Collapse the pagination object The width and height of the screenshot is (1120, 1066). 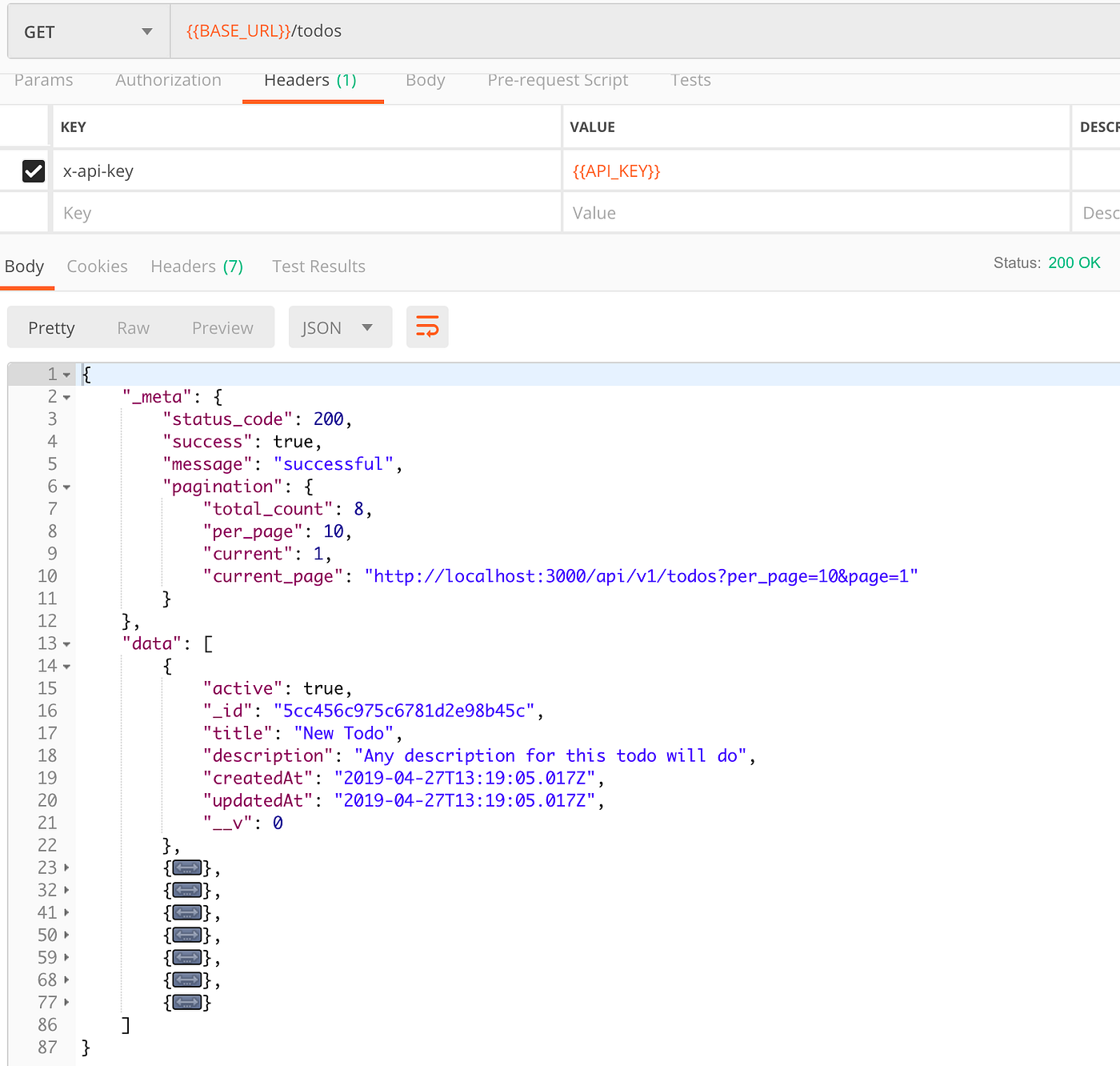pos(65,486)
